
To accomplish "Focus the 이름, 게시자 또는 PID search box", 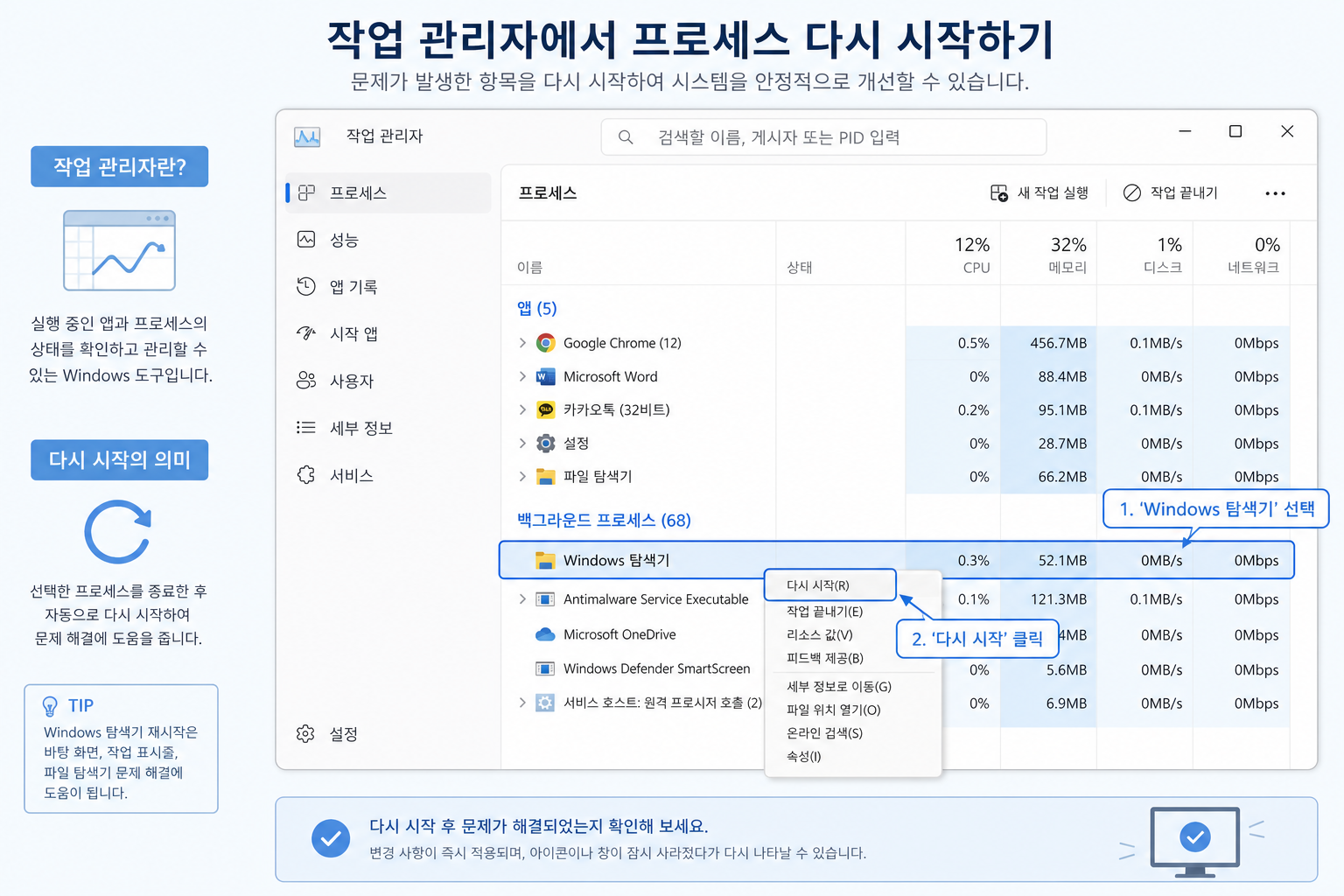I will (x=823, y=137).
